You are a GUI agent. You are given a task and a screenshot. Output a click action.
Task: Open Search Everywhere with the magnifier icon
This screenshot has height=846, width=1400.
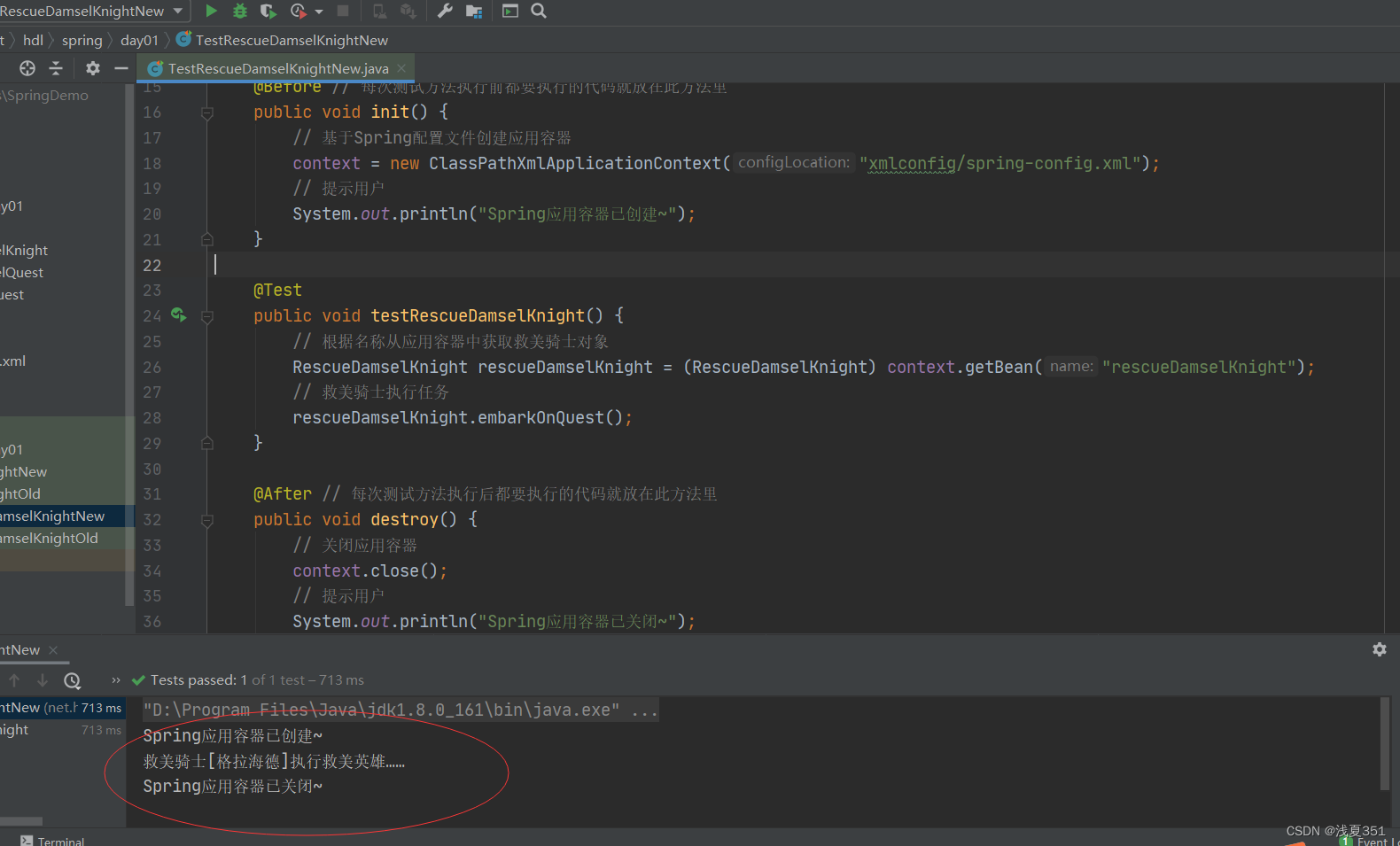pos(539,11)
